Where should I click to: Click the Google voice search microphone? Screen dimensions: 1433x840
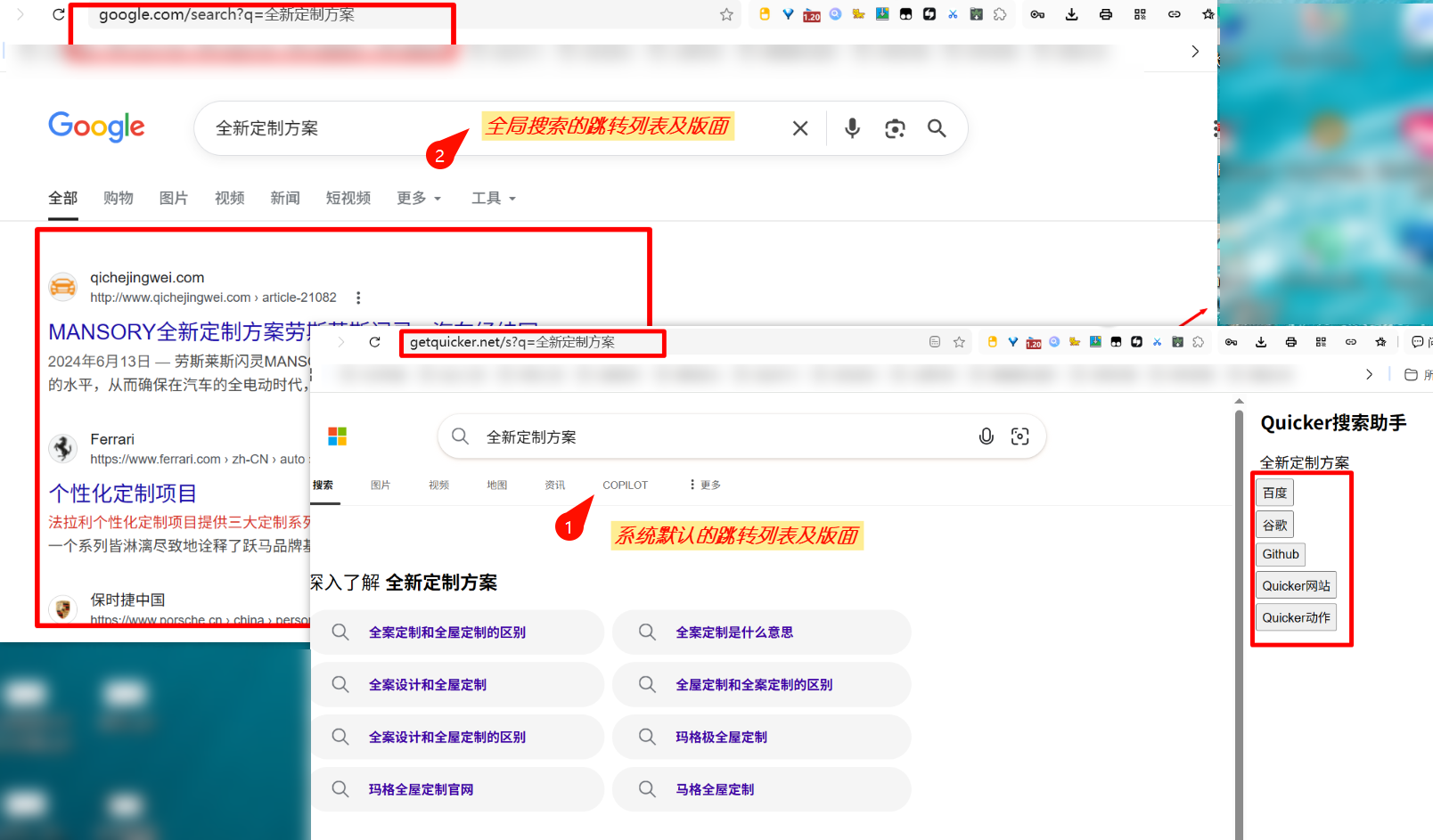(x=852, y=128)
